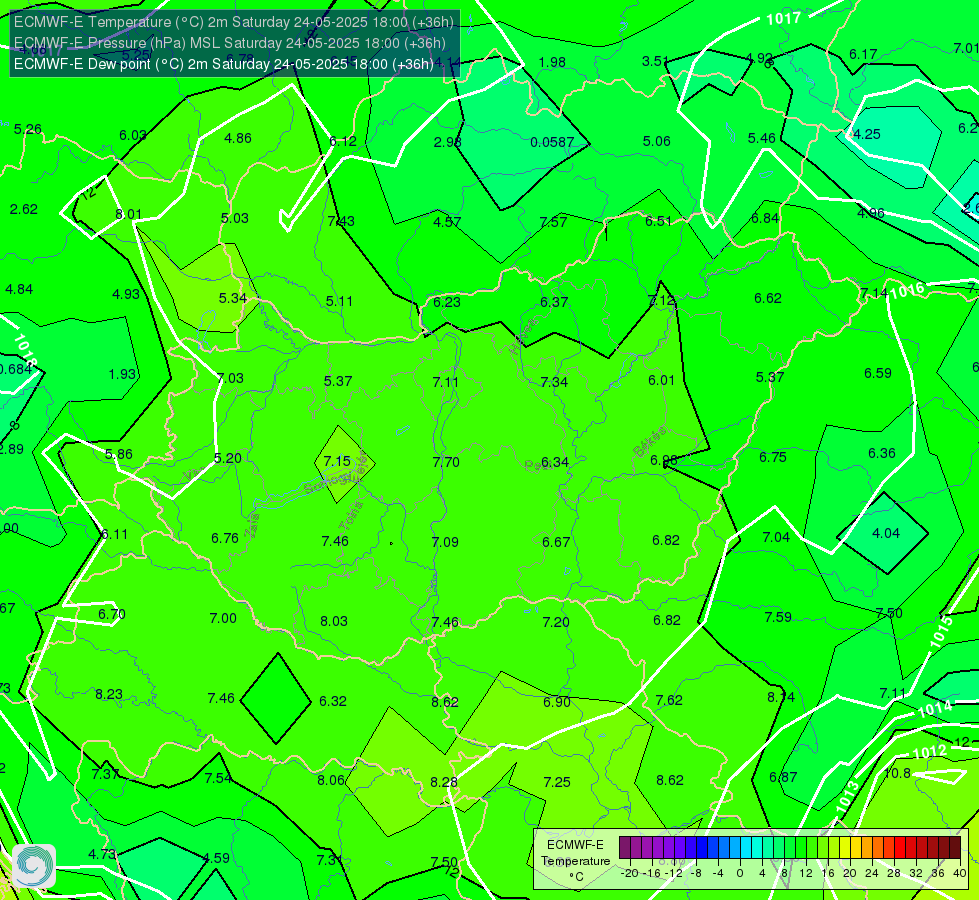This screenshot has height=900, width=979.
Task: Click the dew point value 4.73
Action: point(102,854)
